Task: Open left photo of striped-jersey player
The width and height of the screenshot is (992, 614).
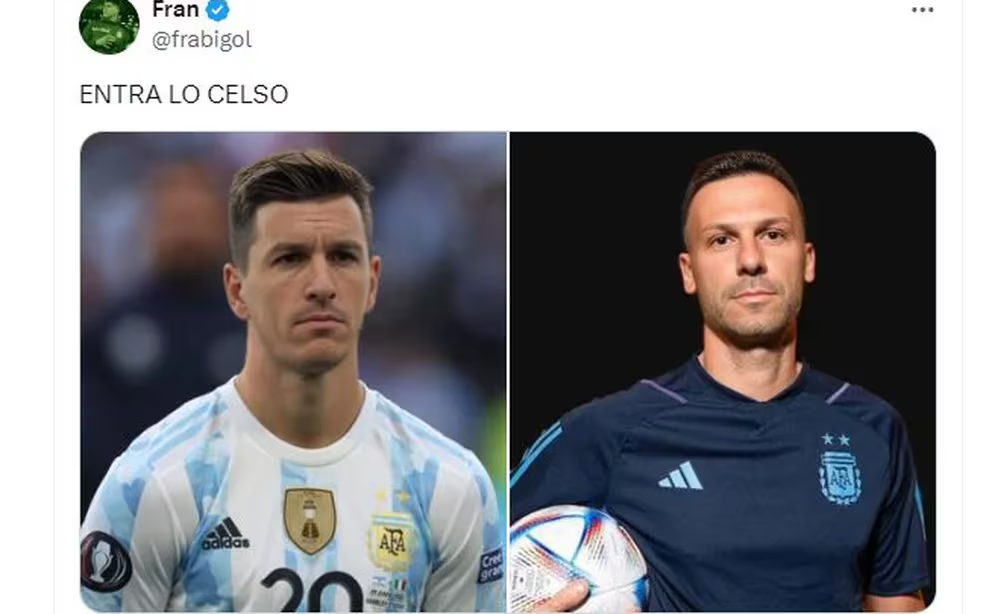Action: pos(294,372)
